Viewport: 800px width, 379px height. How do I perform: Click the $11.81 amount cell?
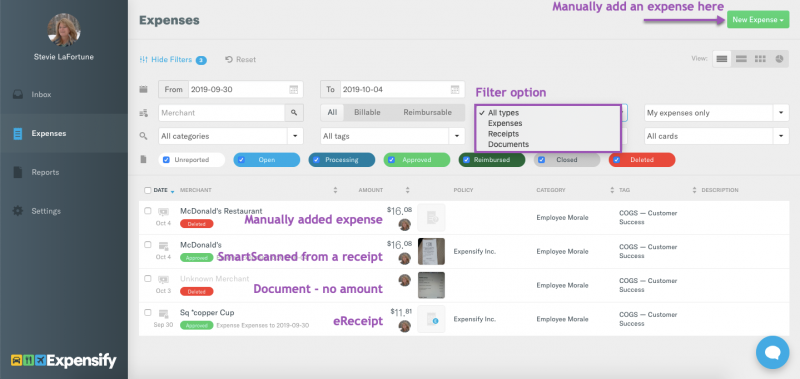click(401, 311)
